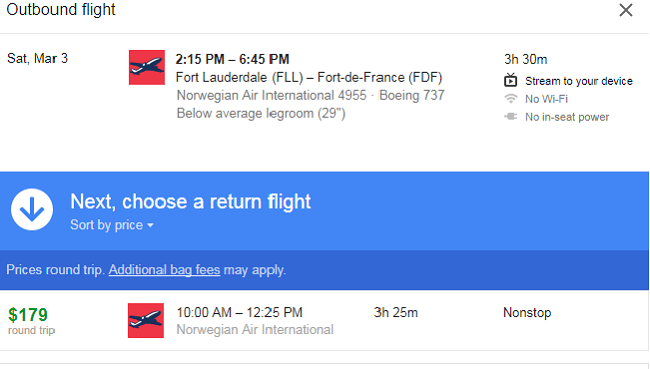
Task: Click the Sat, Mar 3 date label
Action: (37, 58)
